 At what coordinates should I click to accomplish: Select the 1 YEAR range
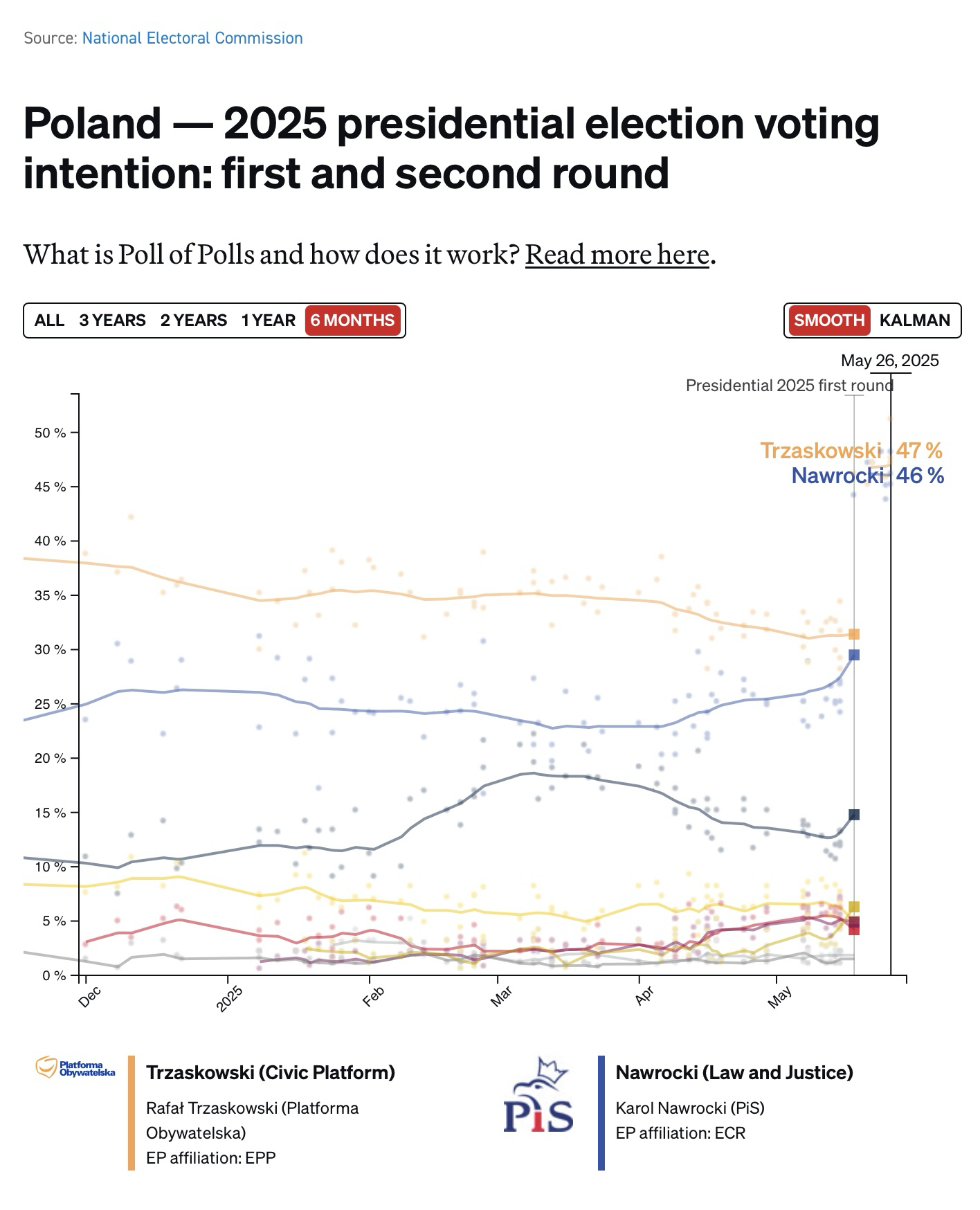[x=268, y=320]
